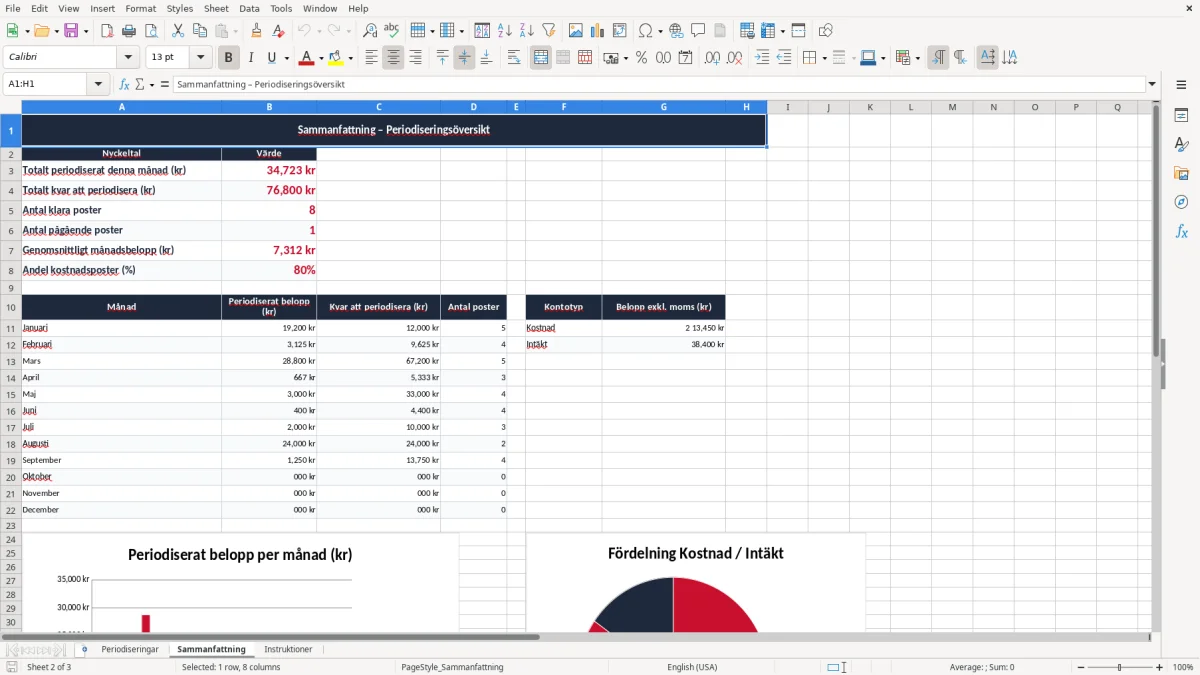Click into the formula input line

[658, 85]
